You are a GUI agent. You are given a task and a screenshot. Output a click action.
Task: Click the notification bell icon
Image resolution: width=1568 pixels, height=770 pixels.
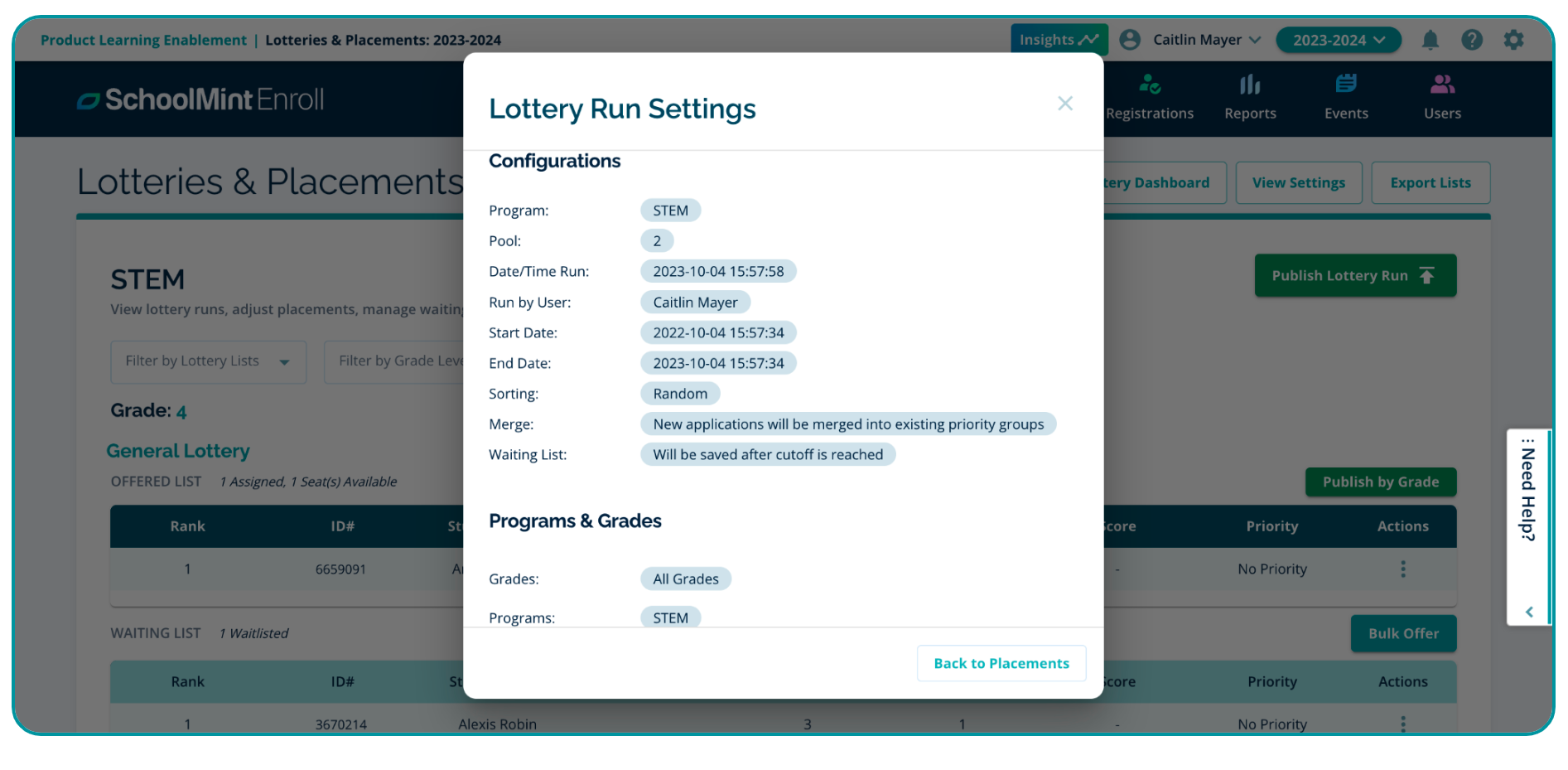[x=1430, y=40]
